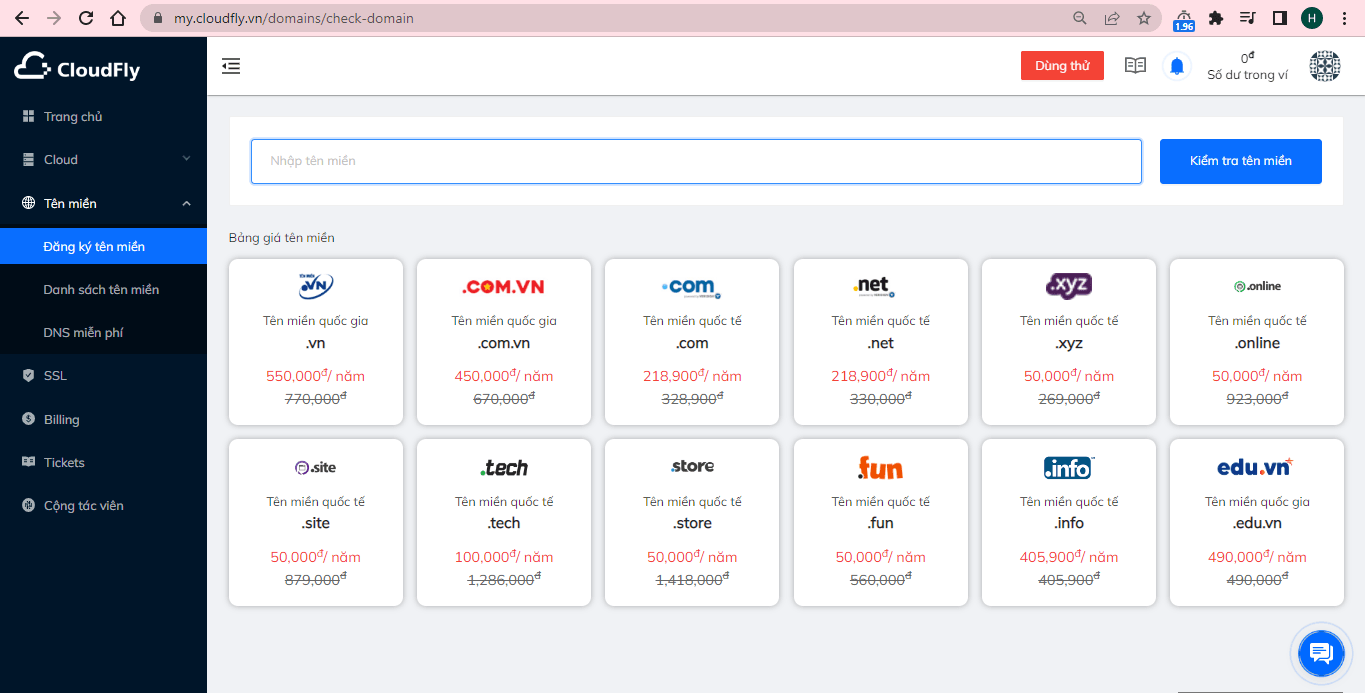Select the .fun domain card
This screenshot has height=693, width=1365.
pyautogui.click(x=881, y=522)
